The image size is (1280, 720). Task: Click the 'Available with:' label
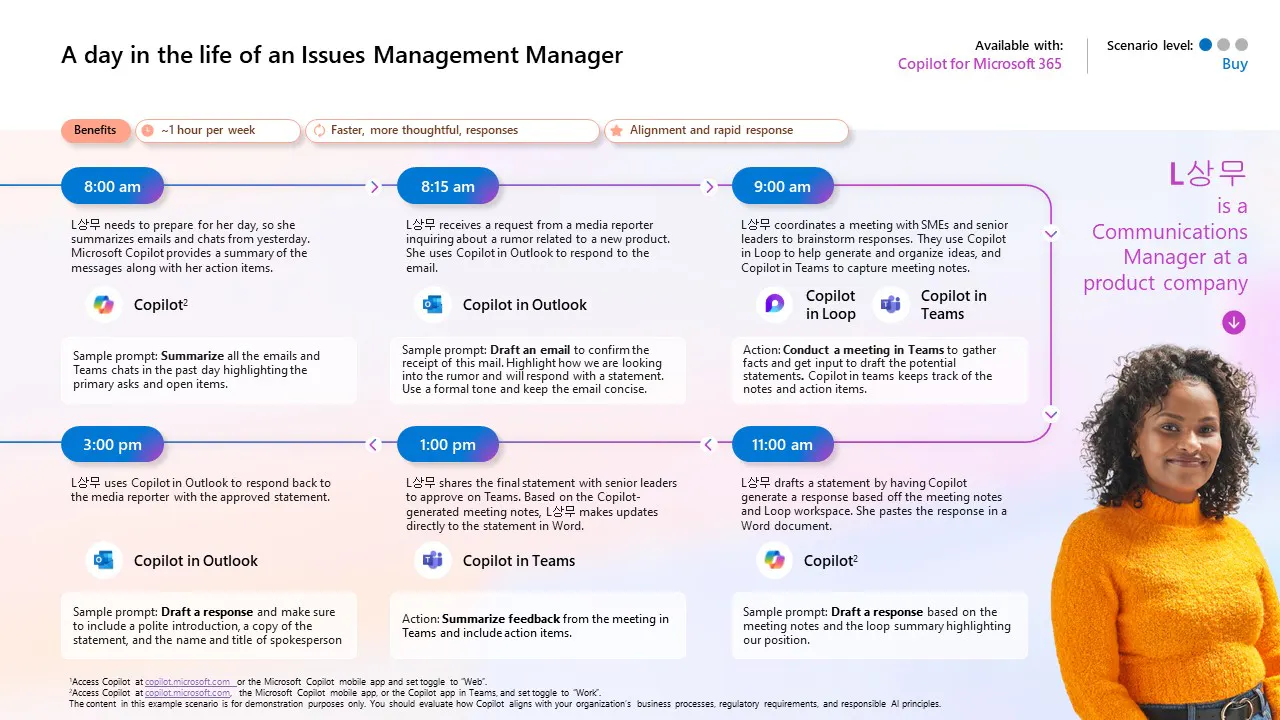pos(1019,45)
